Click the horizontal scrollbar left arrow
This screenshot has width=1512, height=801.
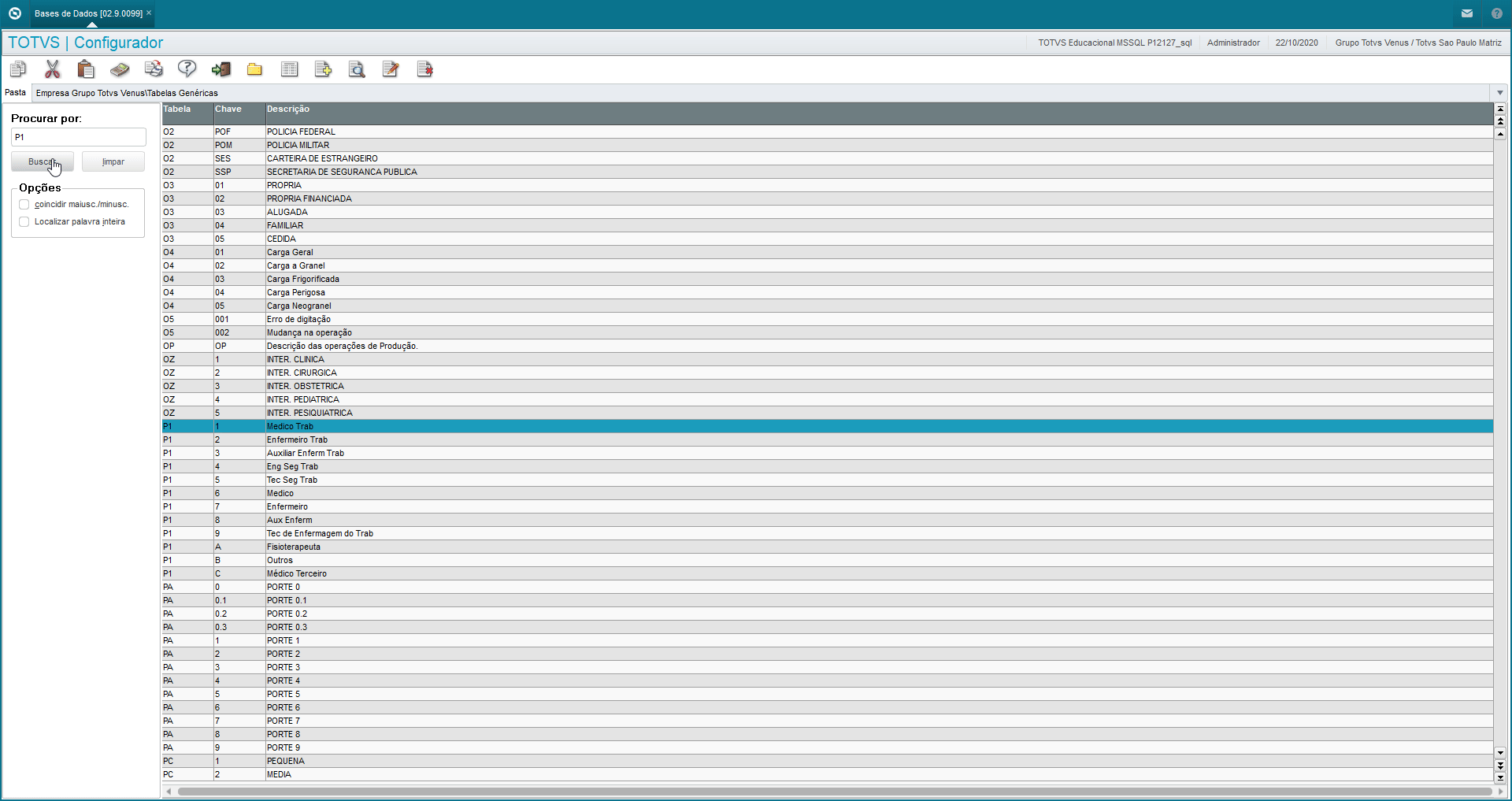pyautogui.click(x=169, y=792)
